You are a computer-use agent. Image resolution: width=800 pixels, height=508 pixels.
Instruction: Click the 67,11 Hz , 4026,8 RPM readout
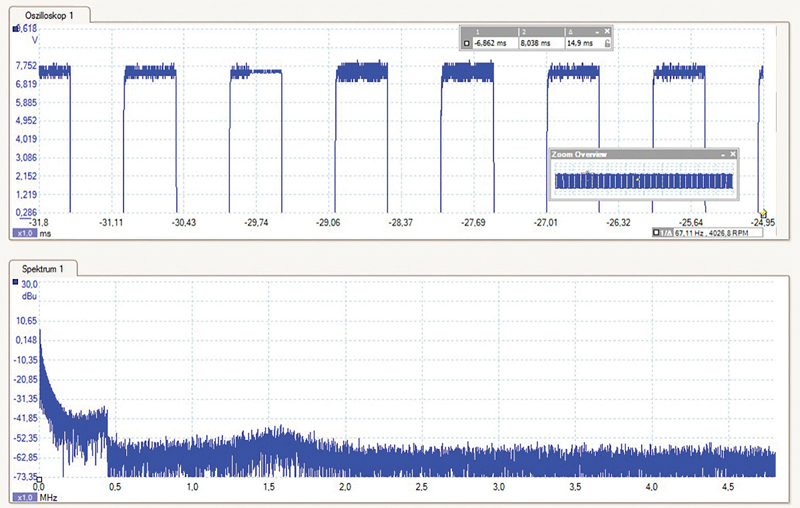click(712, 233)
